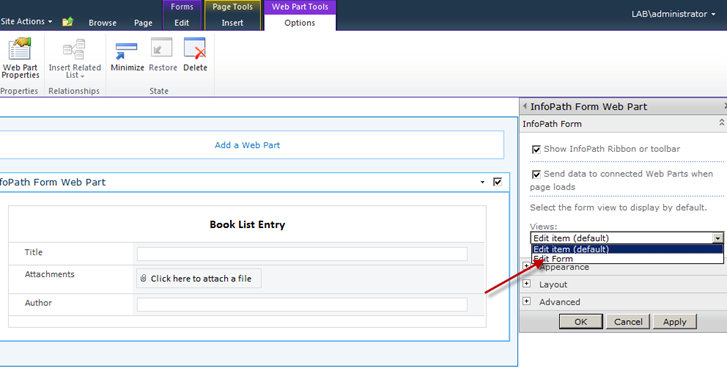Toggle Show InfoPath Ribbon or toolbar
The width and height of the screenshot is (727, 371).
536,149
